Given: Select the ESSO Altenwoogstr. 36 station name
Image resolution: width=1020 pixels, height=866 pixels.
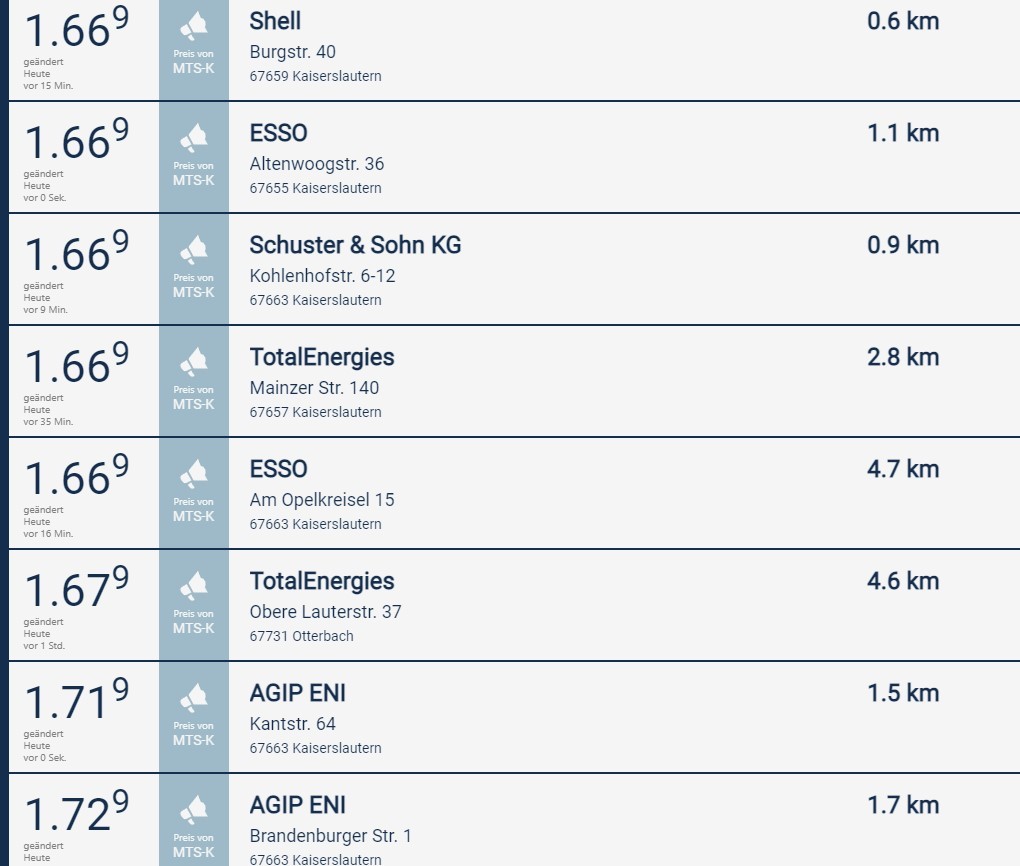Looking at the screenshot, I should [x=278, y=133].
